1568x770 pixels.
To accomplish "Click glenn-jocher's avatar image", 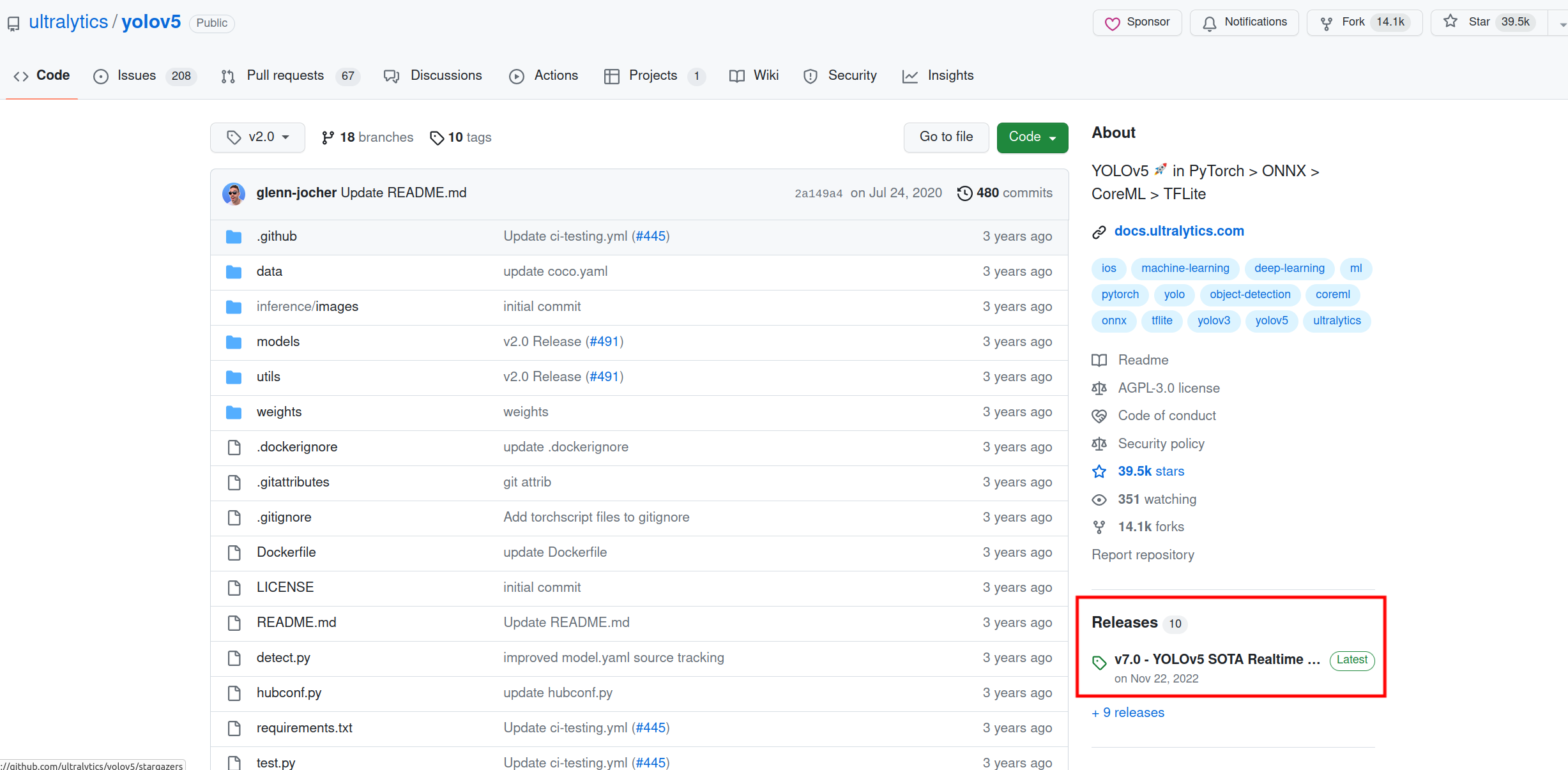I will click(234, 193).
